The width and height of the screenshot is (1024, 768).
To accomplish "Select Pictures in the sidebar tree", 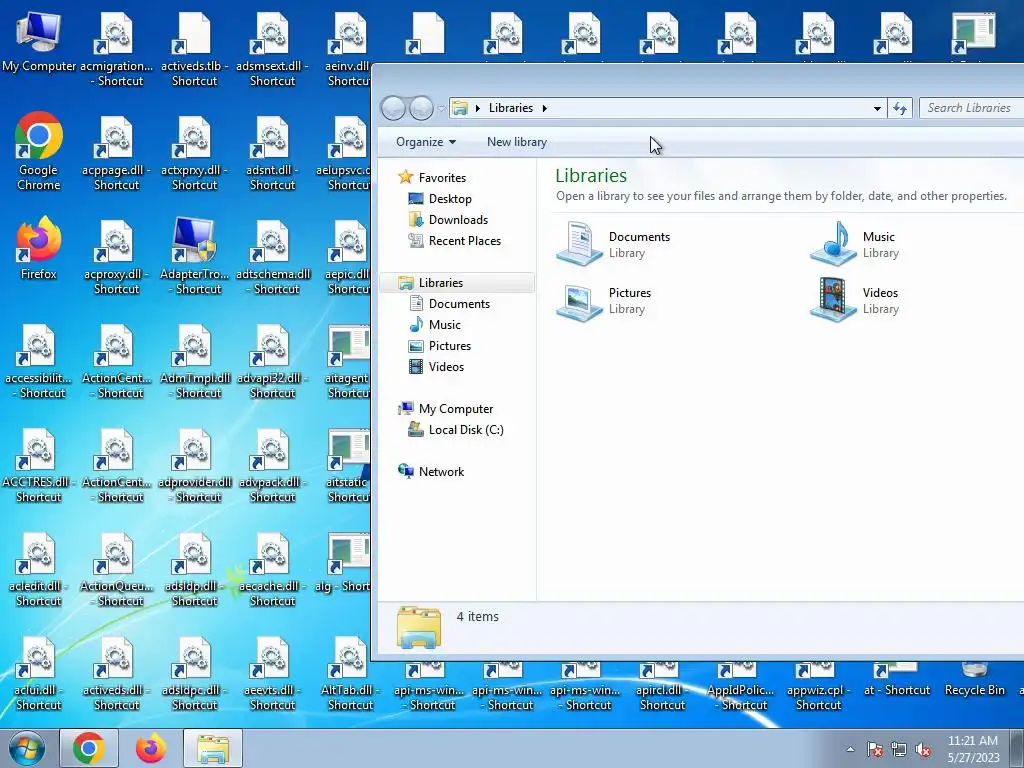I will coord(440,345).
